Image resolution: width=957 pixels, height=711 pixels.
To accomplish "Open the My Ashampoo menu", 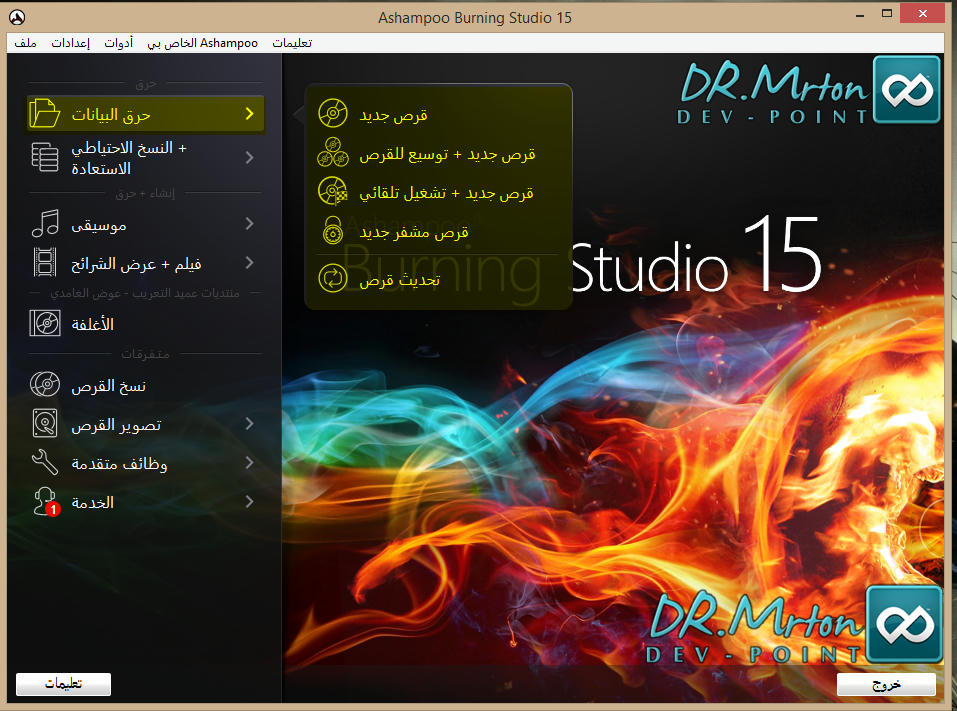I will 203,43.
